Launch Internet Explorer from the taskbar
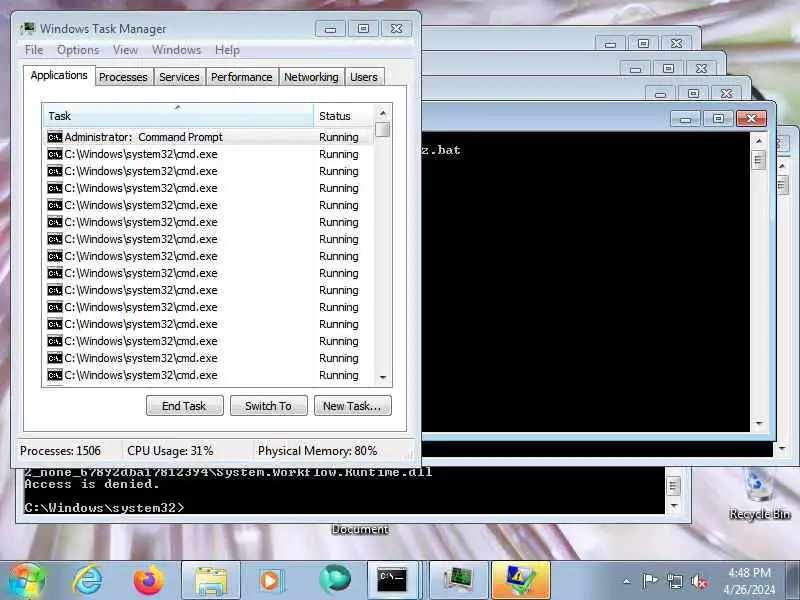 coord(88,580)
